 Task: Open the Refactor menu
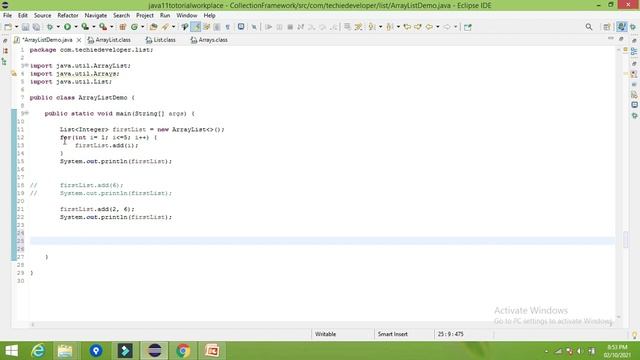click(x=68, y=16)
